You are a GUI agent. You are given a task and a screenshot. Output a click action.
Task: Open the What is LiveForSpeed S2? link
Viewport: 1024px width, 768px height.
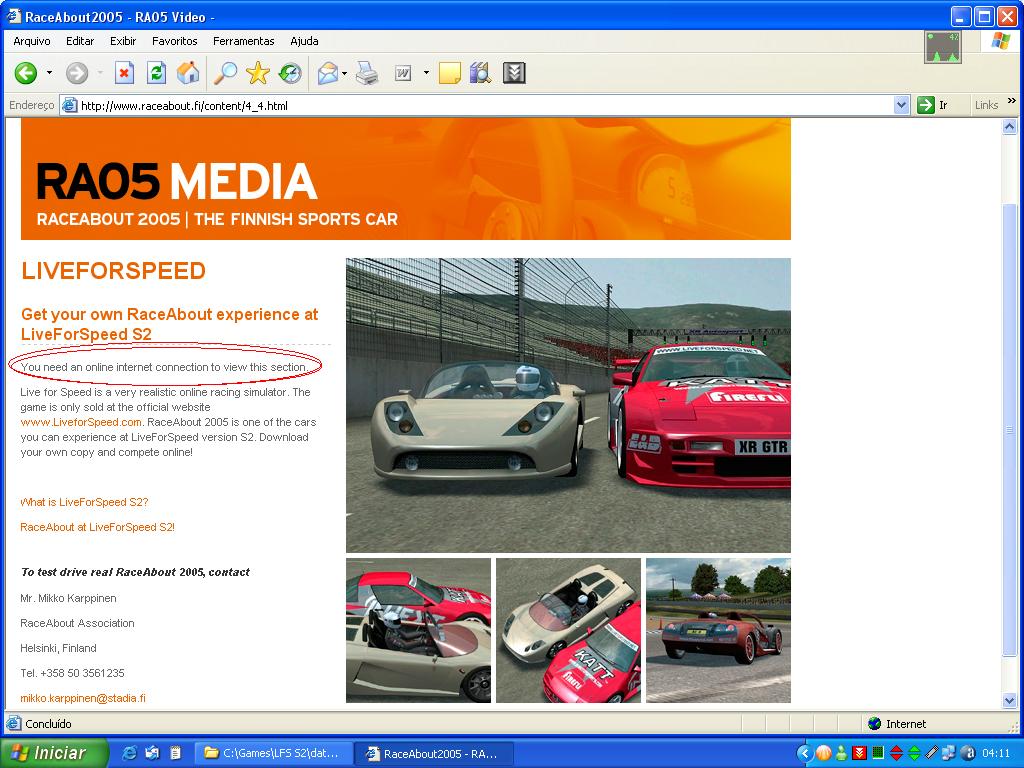(84, 502)
